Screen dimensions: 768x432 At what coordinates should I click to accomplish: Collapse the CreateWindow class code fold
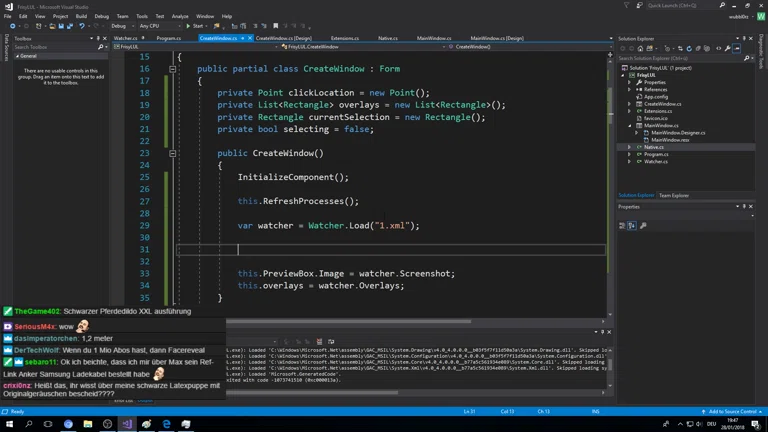tap(172, 70)
